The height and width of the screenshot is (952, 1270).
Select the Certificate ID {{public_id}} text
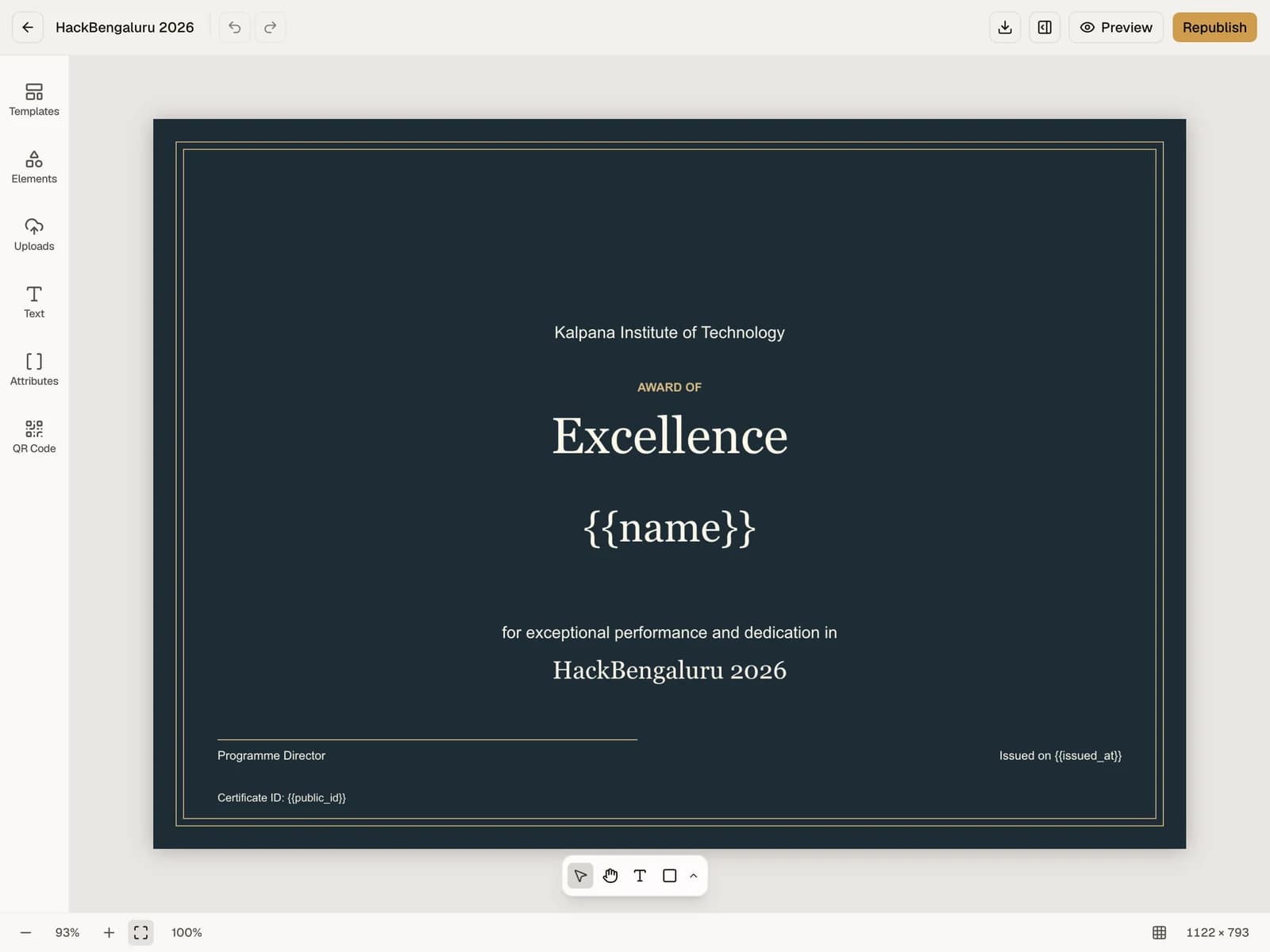[x=282, y=797]
